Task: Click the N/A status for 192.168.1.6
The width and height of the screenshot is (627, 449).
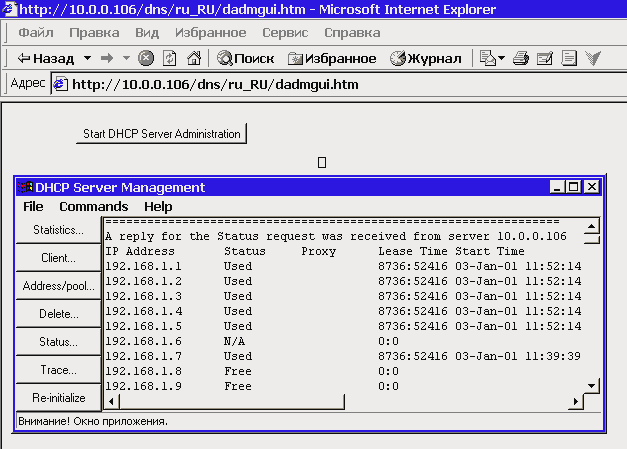Action: (x=234, y=341)
